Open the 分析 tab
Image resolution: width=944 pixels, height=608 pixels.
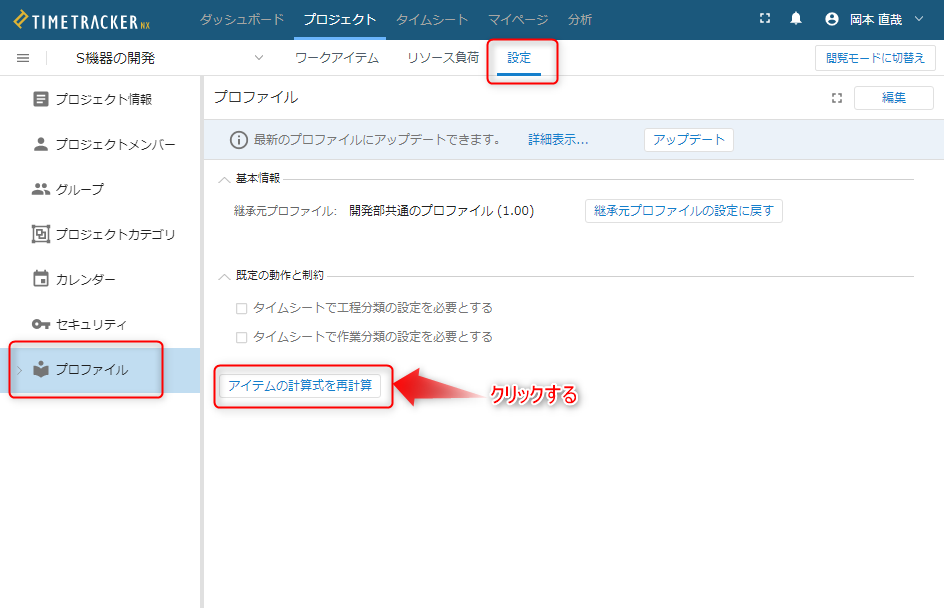(x=580, y=19)
